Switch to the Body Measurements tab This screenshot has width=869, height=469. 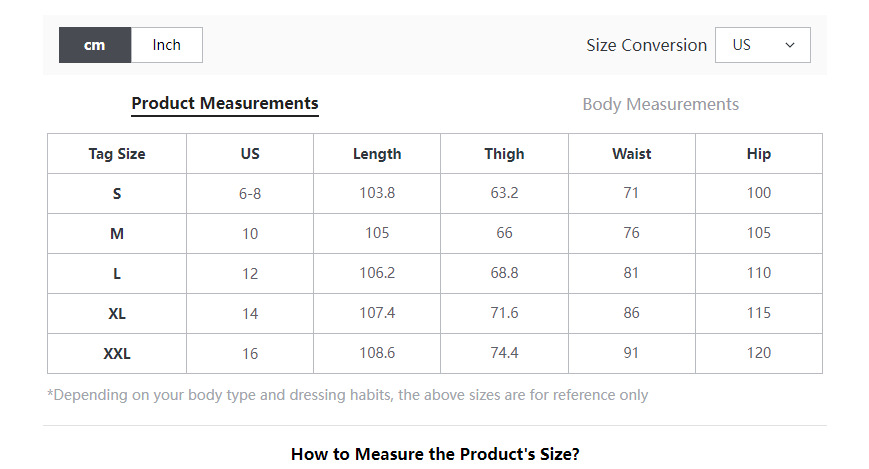pos(660,104)
